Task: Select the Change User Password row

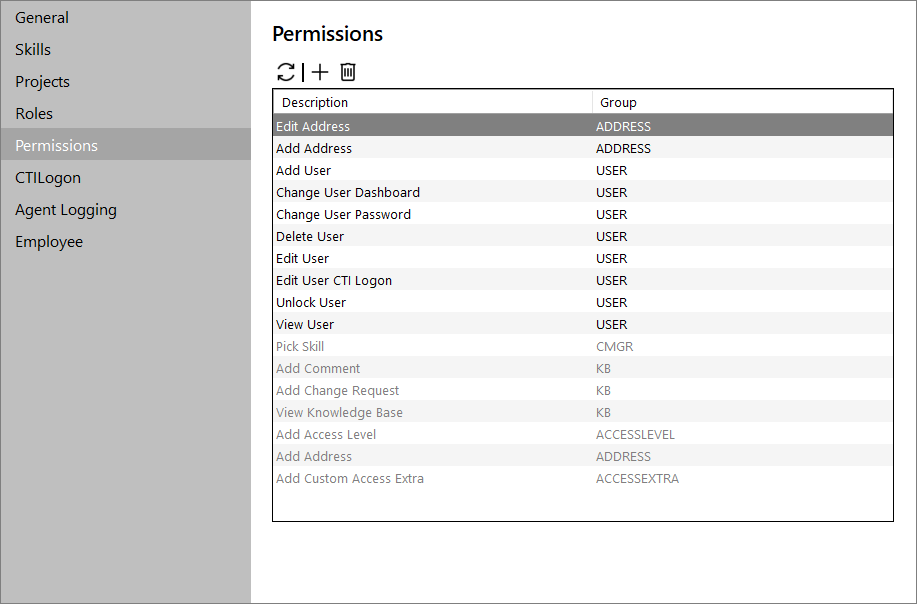Action: [583, 215]
